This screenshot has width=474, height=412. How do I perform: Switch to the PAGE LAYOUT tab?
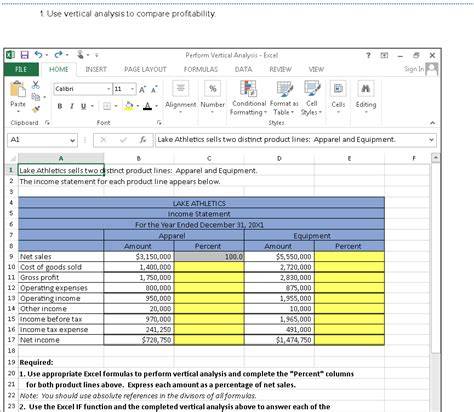coord(145,69)
